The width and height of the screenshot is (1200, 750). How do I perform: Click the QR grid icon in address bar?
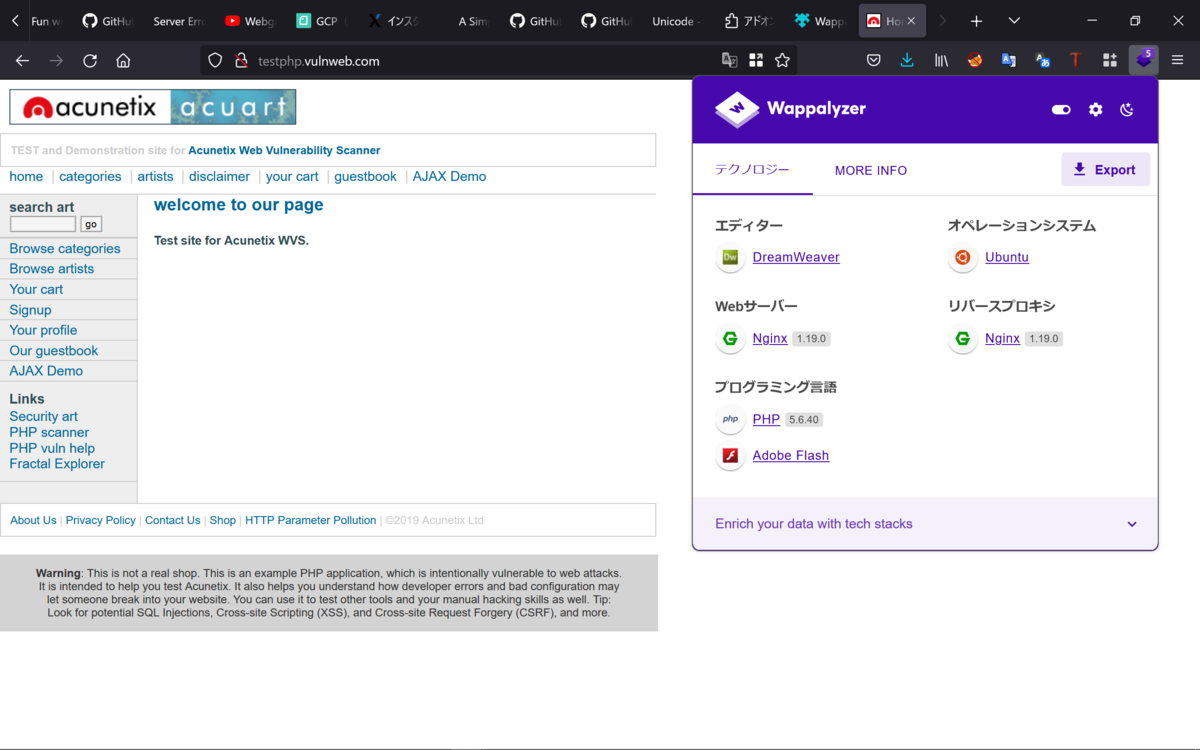tap(756, 60)
